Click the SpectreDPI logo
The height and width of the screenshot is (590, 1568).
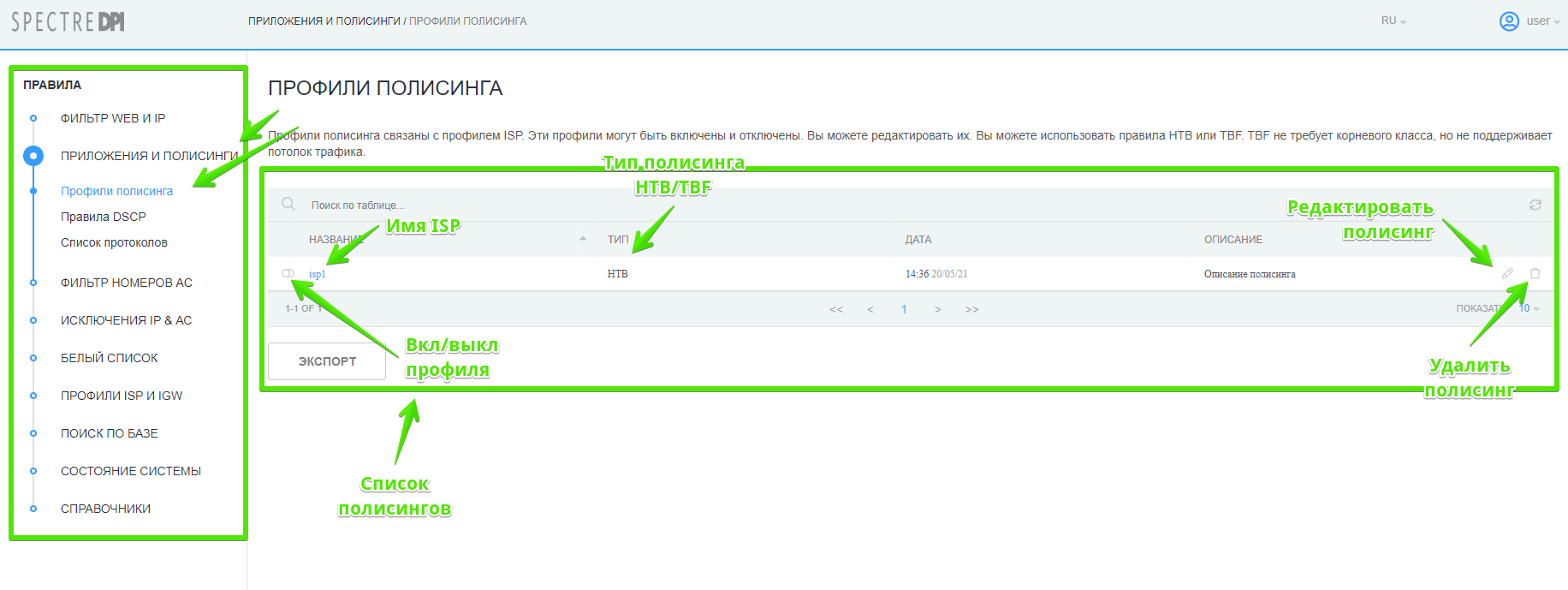68,21
